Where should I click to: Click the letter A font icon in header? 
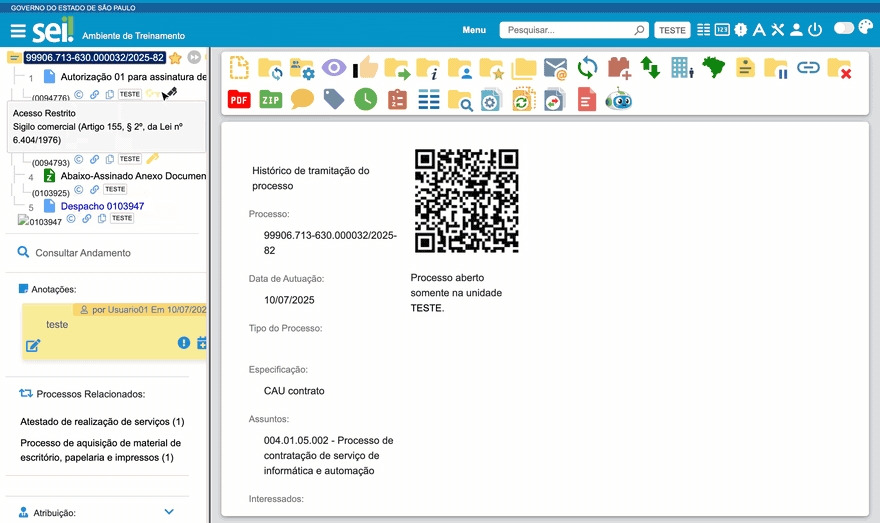(759, 30)
